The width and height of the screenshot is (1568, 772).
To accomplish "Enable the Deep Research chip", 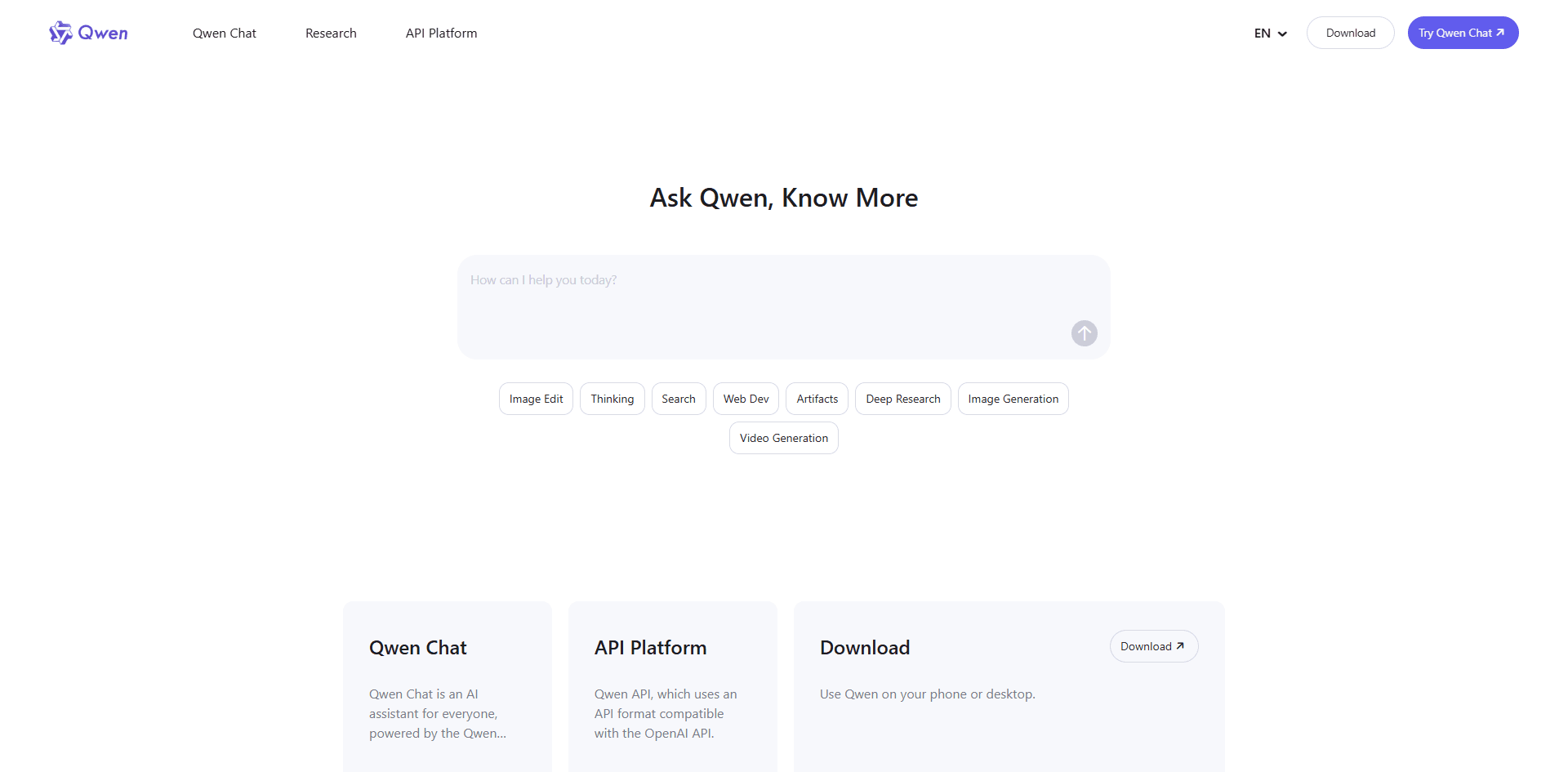I will [x=902, y=399].
